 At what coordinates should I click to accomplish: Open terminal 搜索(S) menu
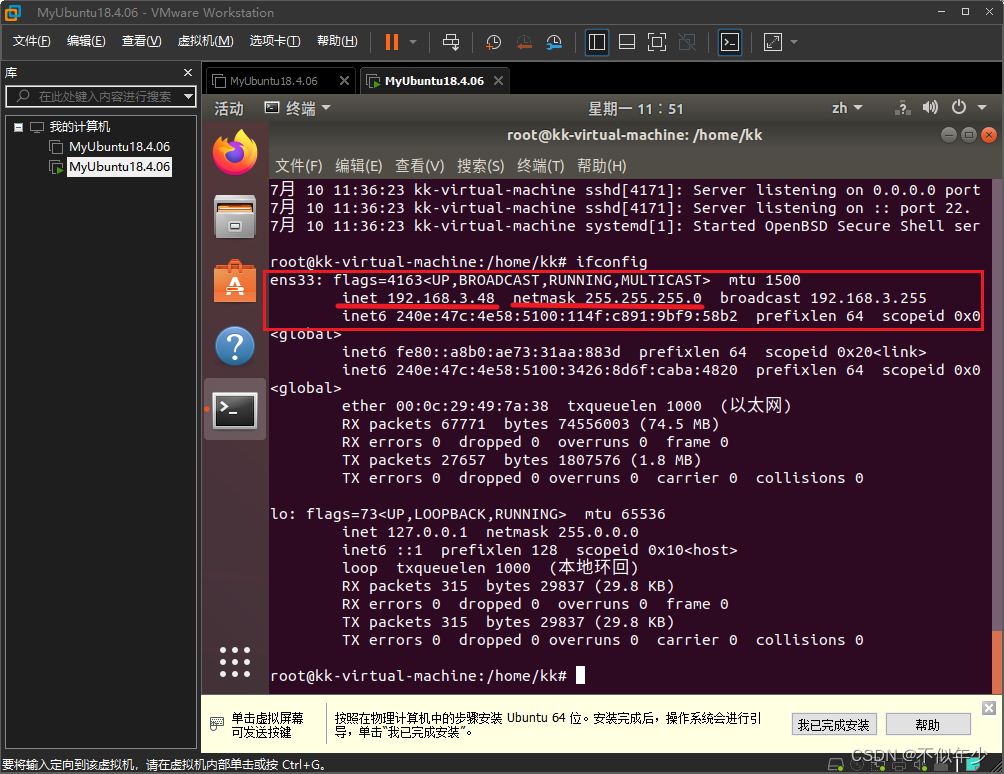coord(480,166)
